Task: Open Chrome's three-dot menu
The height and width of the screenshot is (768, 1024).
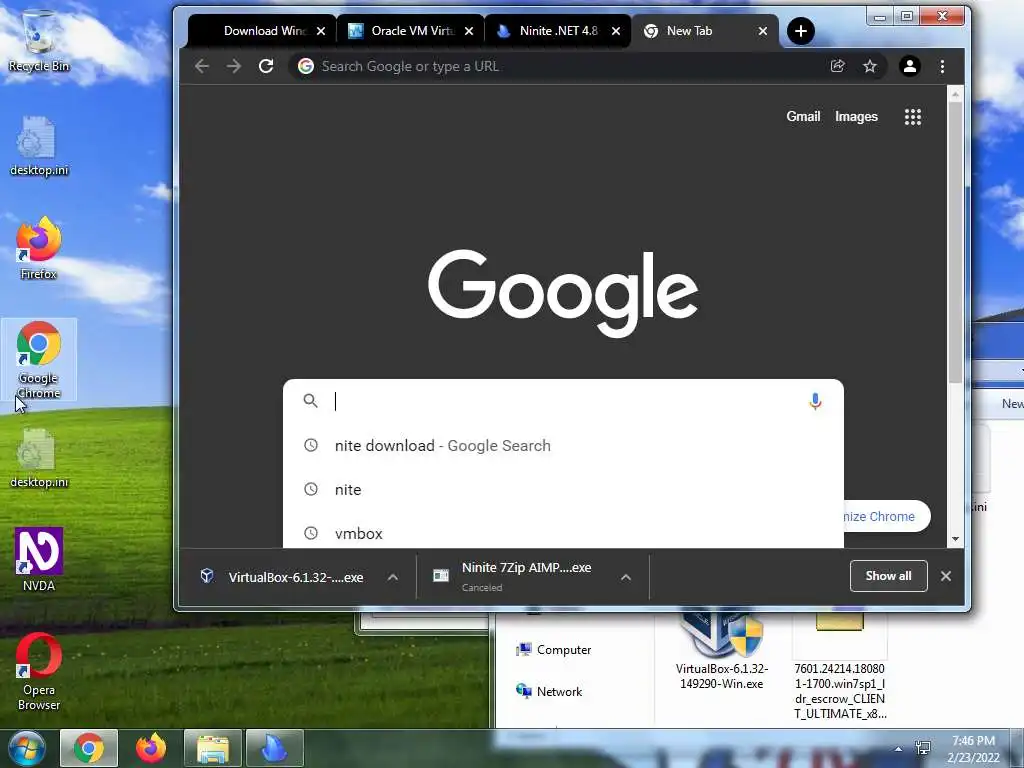Action: click(x=942, y=66)
